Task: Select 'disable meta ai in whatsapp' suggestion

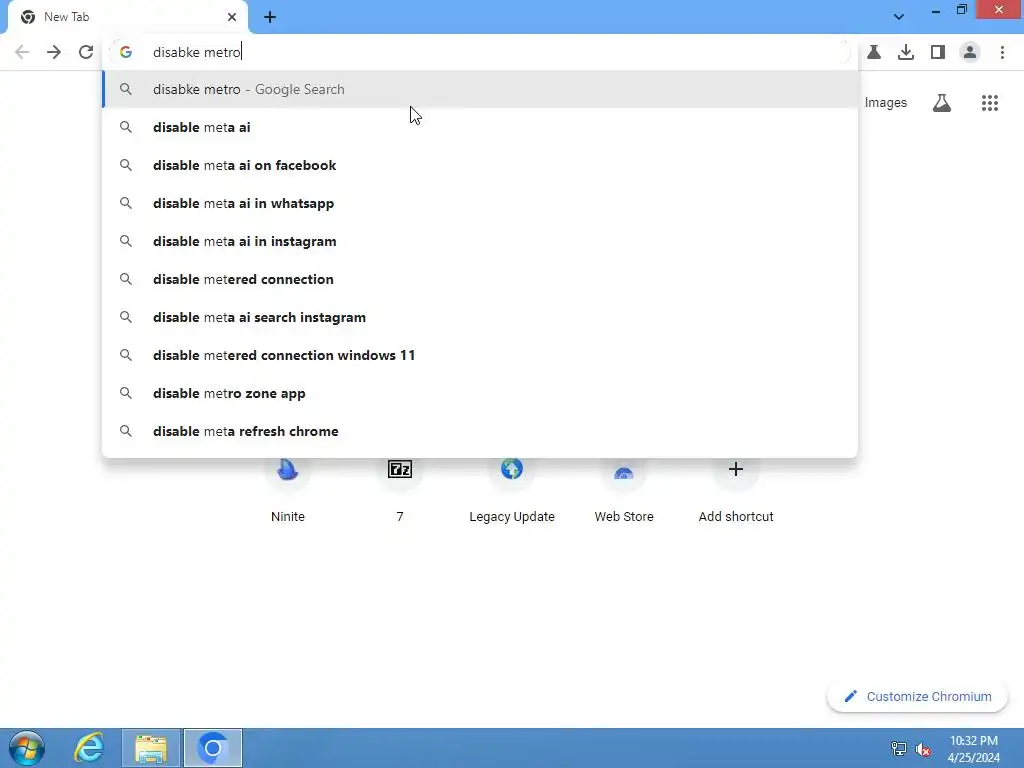Action: click(x=480, y=203)
